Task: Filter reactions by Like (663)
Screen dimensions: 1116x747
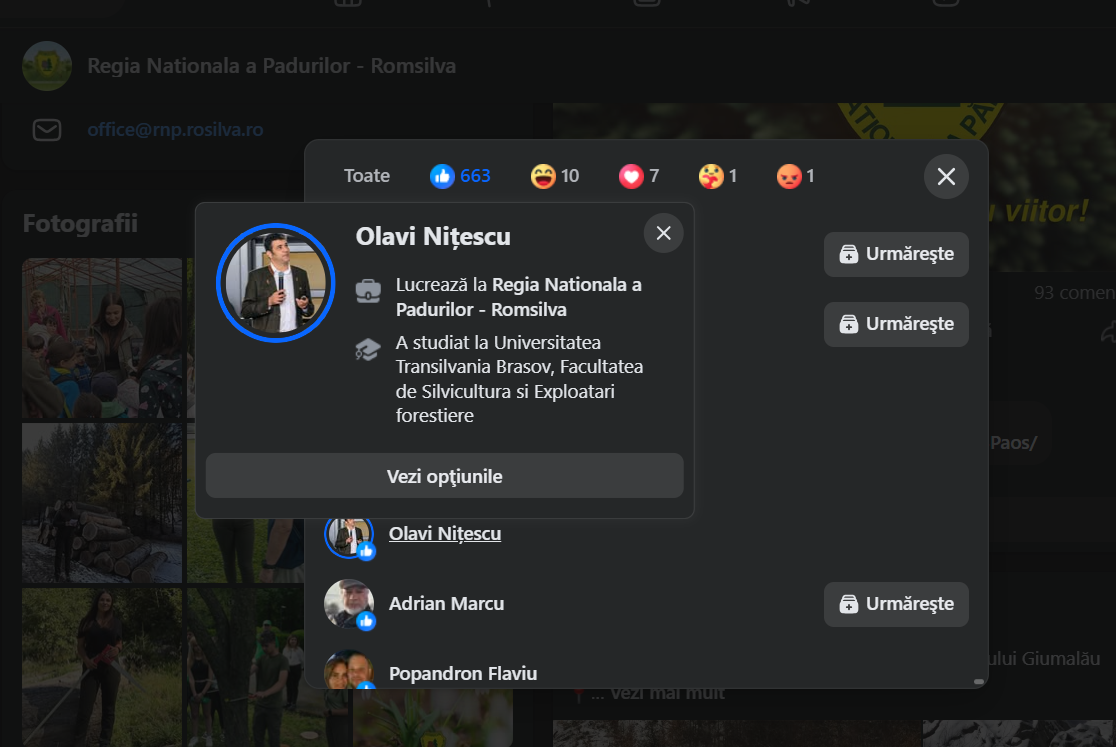Action: click(x=460, y=176)
